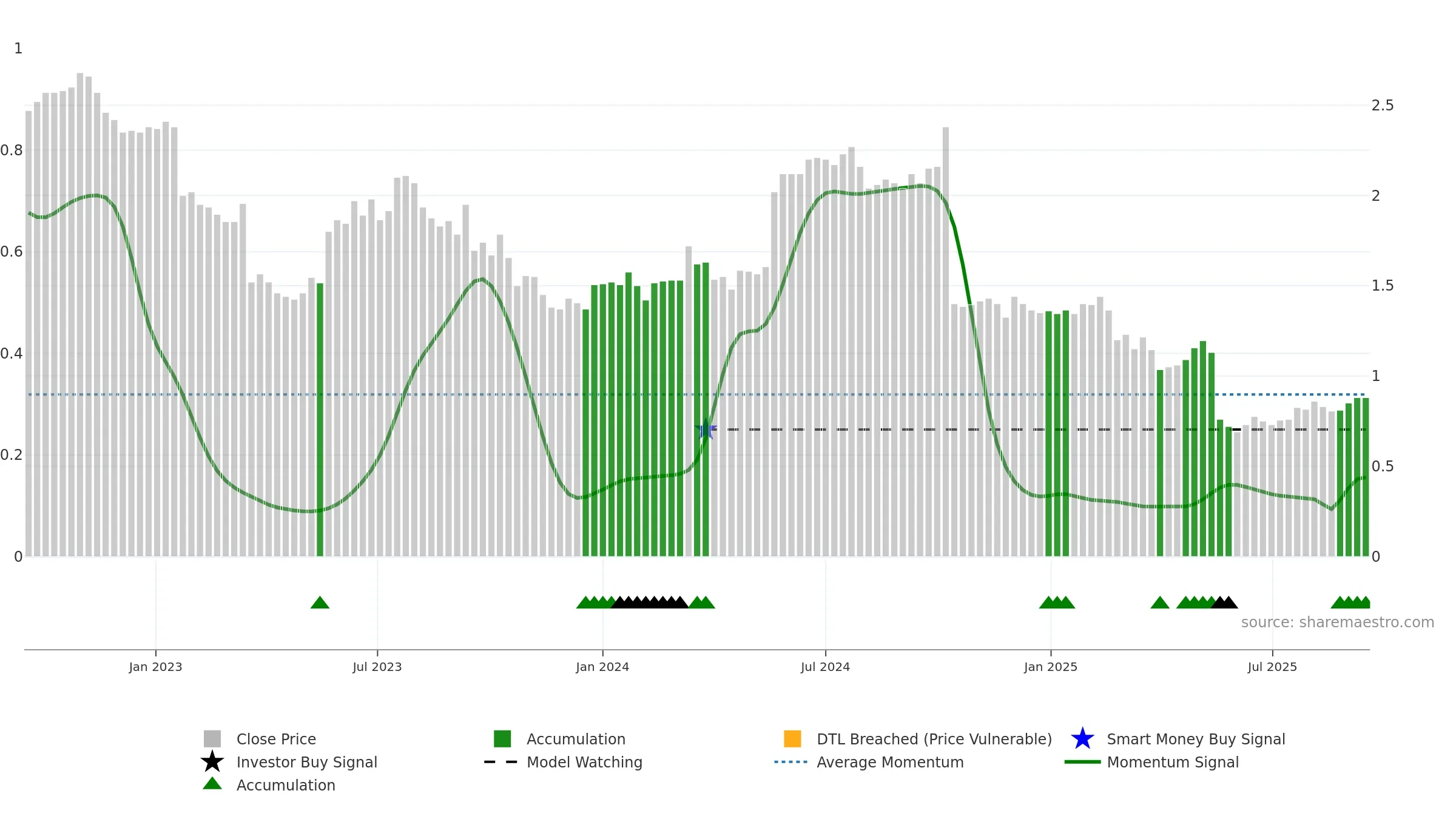Click the black Investor Buy Signal star icon
Image resolution: width=1456 pixels, height=819 pixels.
212,762
